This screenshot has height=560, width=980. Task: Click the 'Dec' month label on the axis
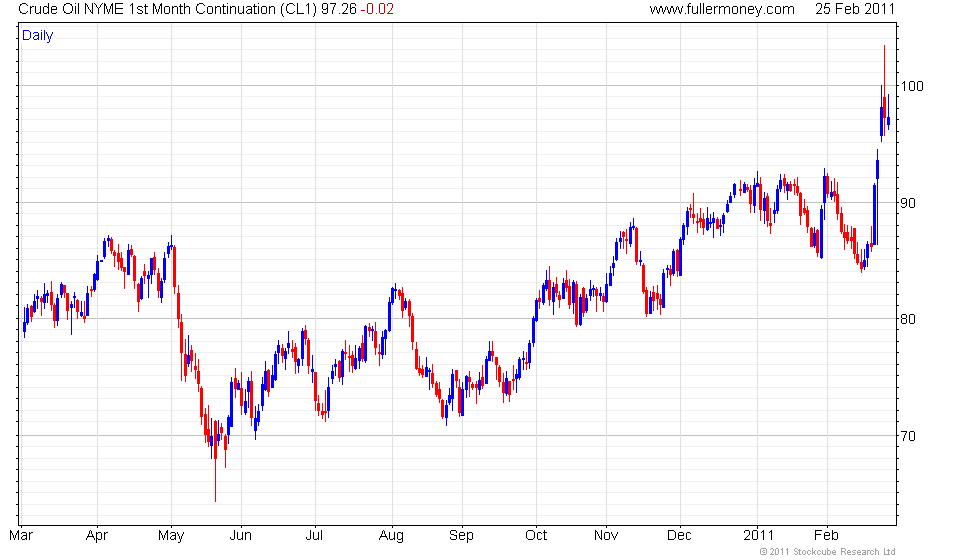click(679, 536)
